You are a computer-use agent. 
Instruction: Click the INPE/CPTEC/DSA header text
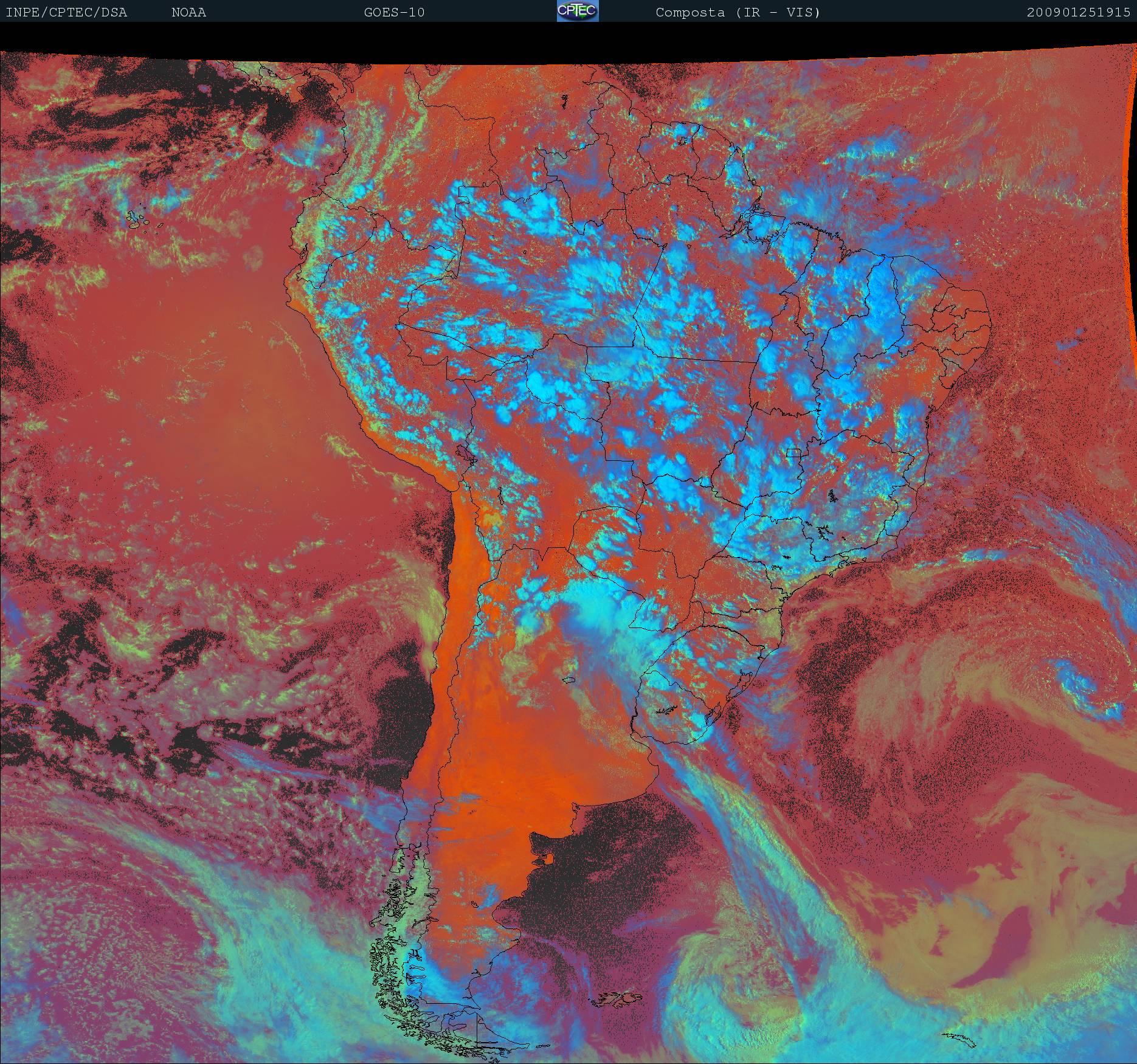tap(66, 12)
